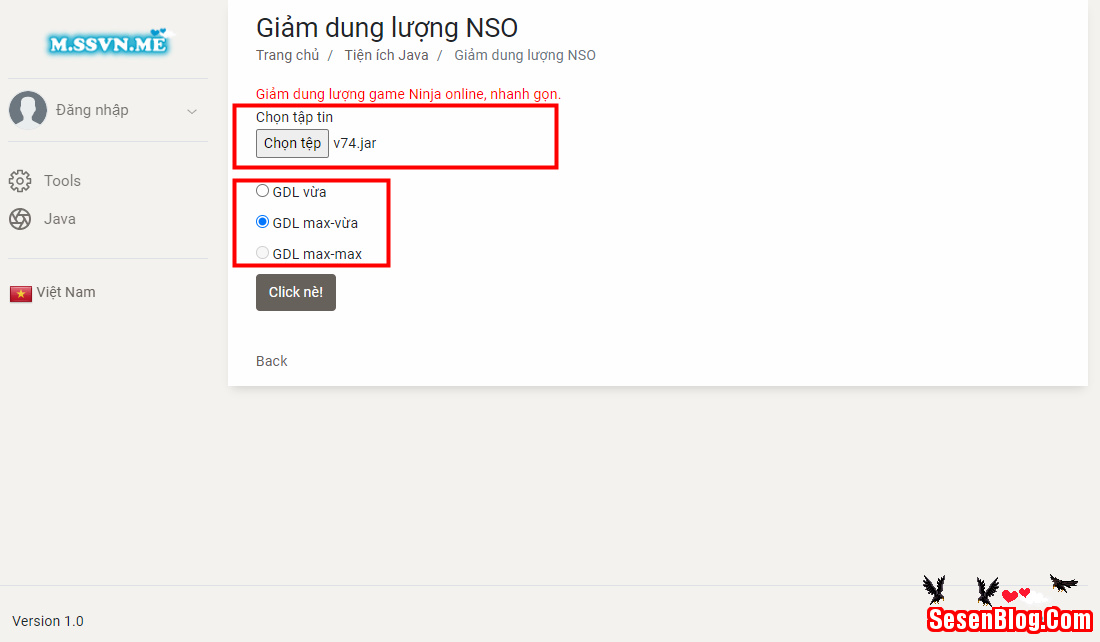Expand the chevron beside Đăng nhập

(192, 111)
